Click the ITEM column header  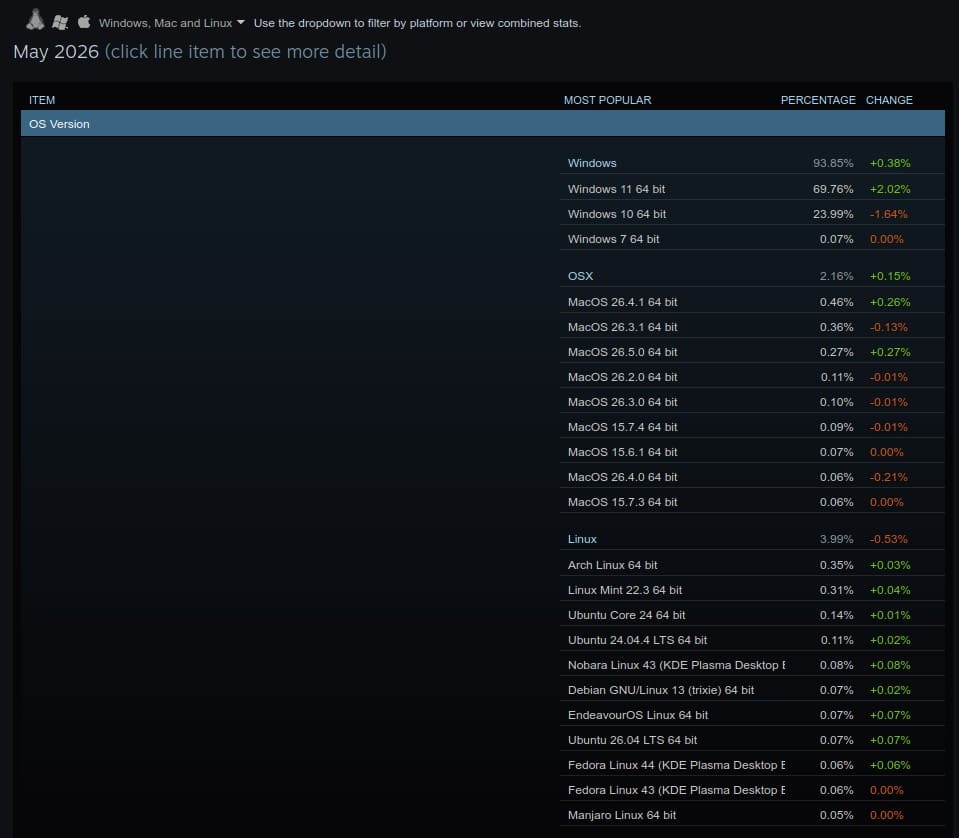42,100
